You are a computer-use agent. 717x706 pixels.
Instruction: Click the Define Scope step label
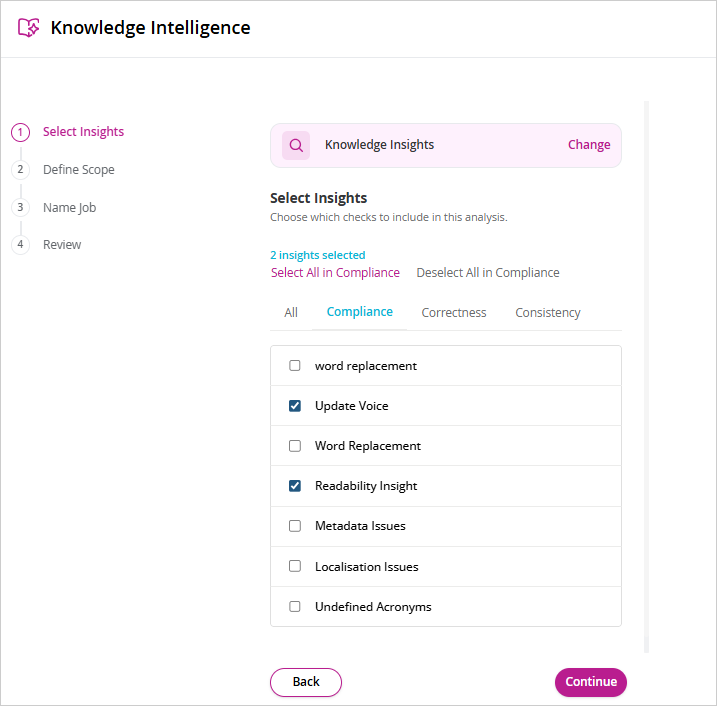(79, 170)
